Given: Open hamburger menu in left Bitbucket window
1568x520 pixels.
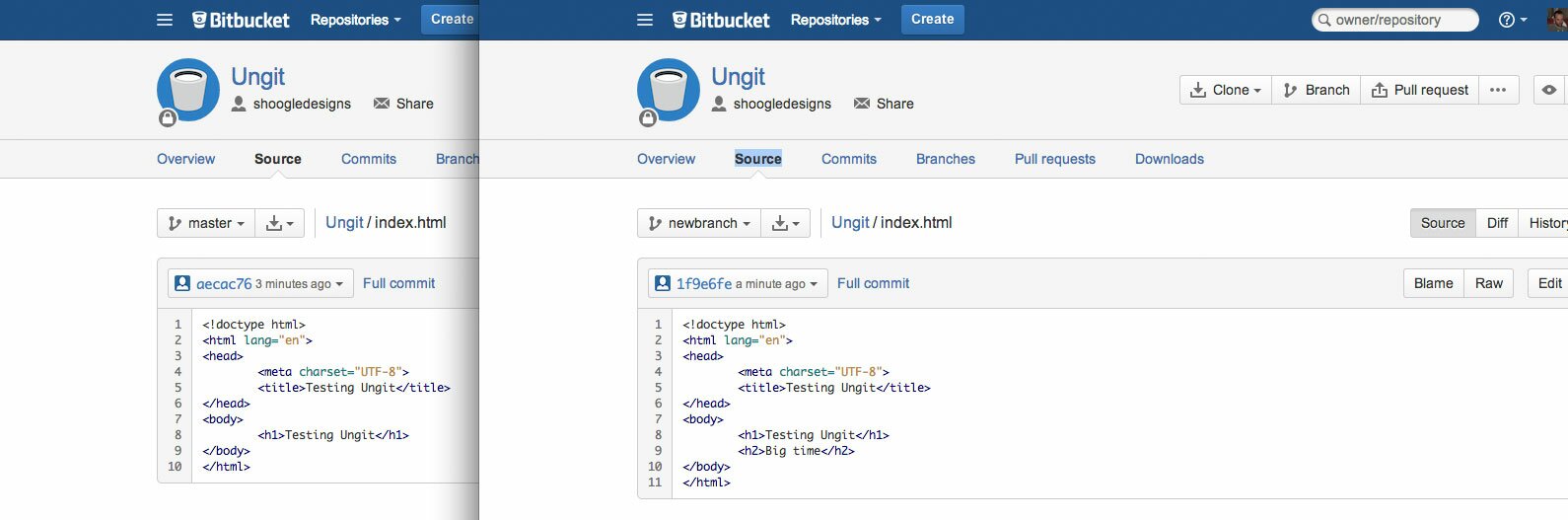Looking at the screenshot, I should tap(165, 20).
